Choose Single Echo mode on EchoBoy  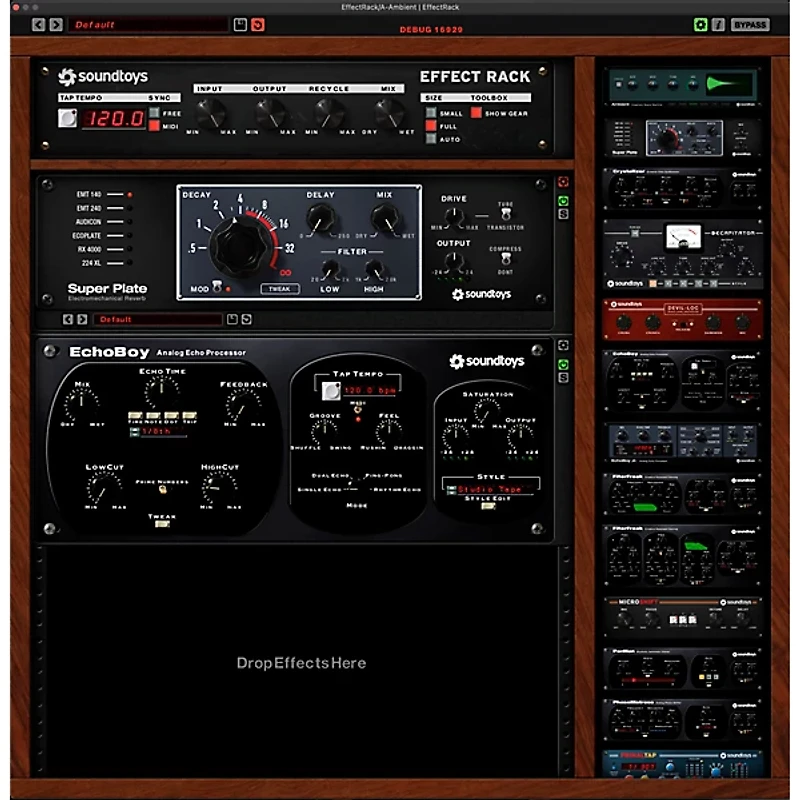318,489
